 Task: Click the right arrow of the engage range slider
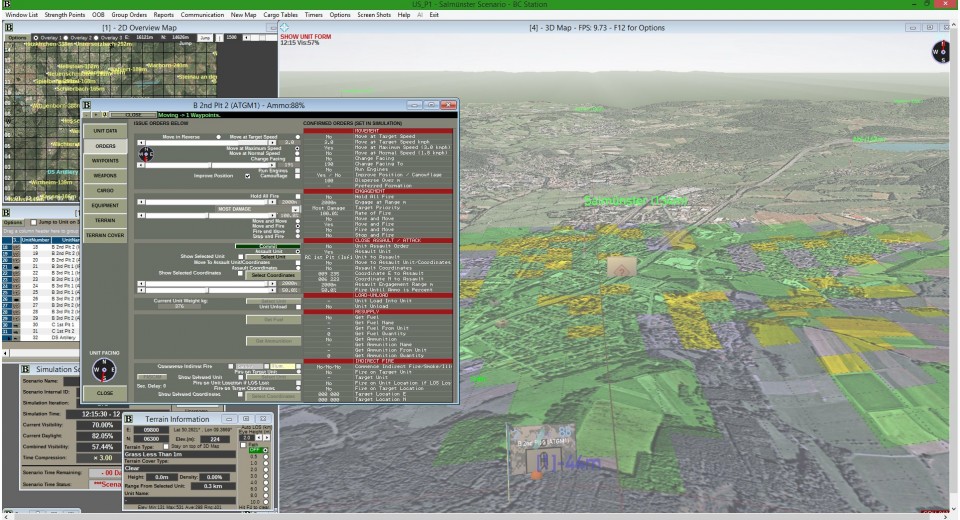[272, 202]
